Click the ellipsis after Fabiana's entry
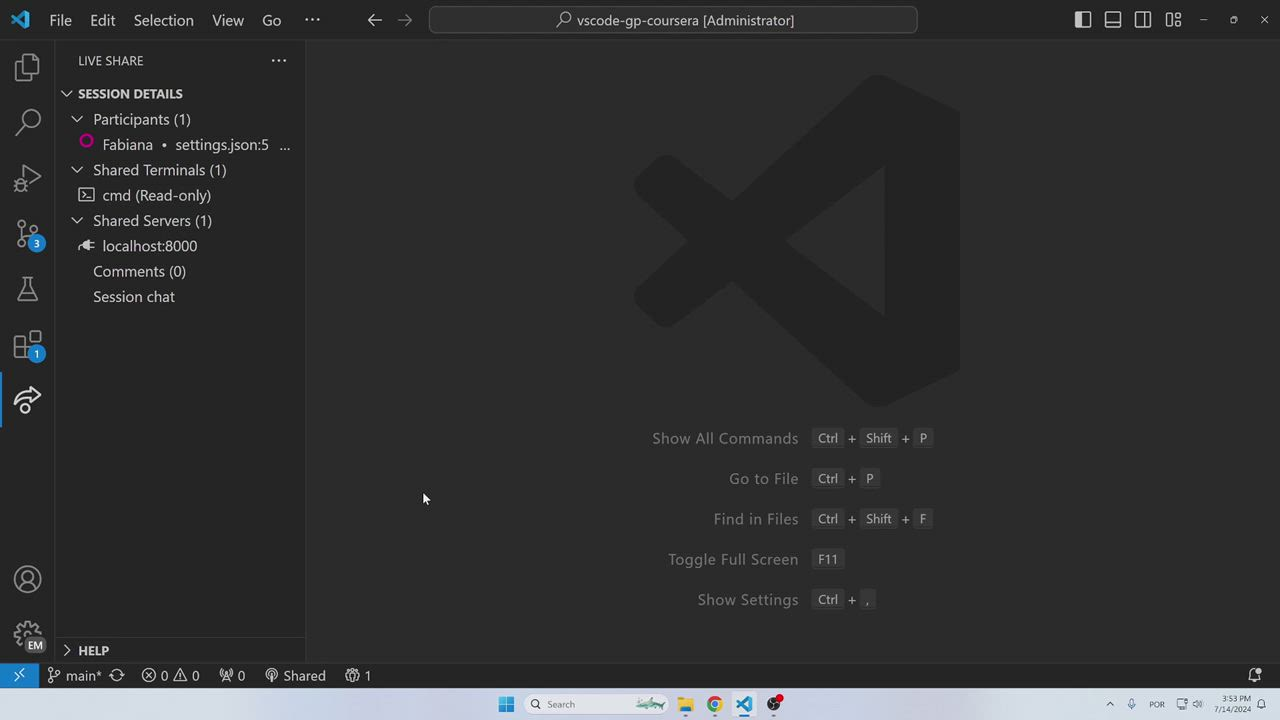This screenshot has width=1280, height=720. pos(285,145)
